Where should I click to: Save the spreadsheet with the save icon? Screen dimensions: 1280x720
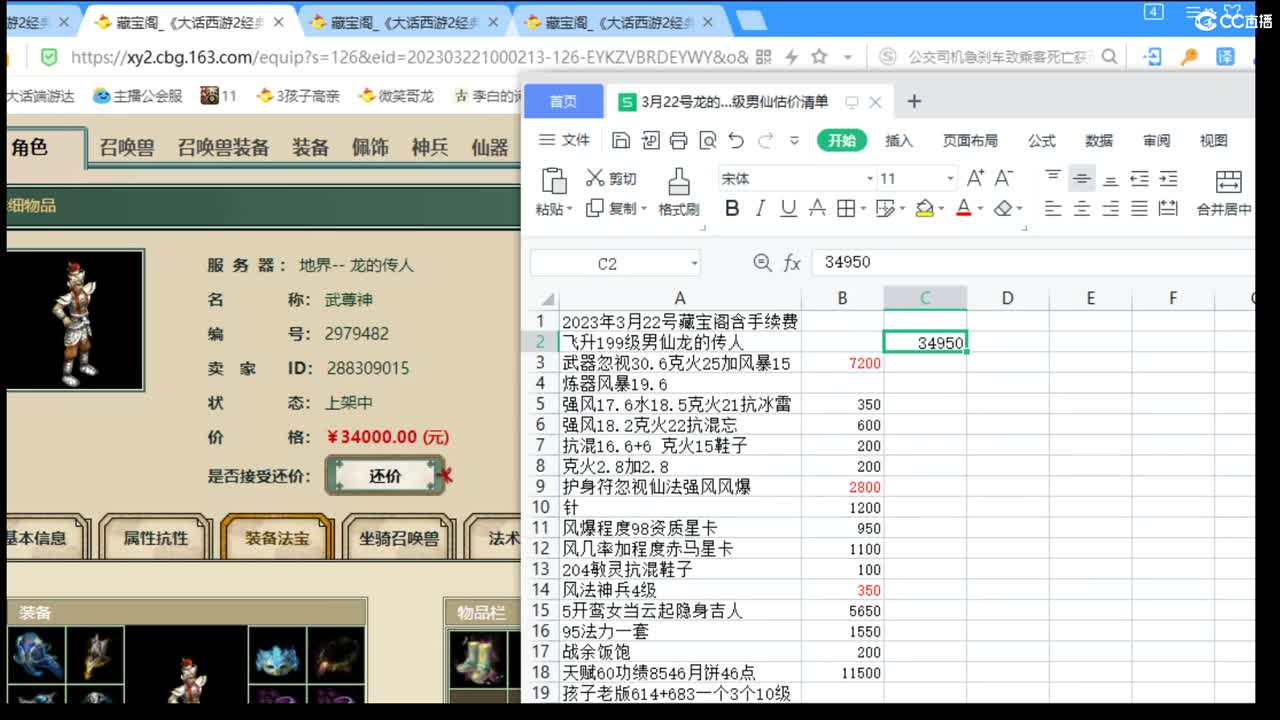pyautogui.click(x=621, y=140)
